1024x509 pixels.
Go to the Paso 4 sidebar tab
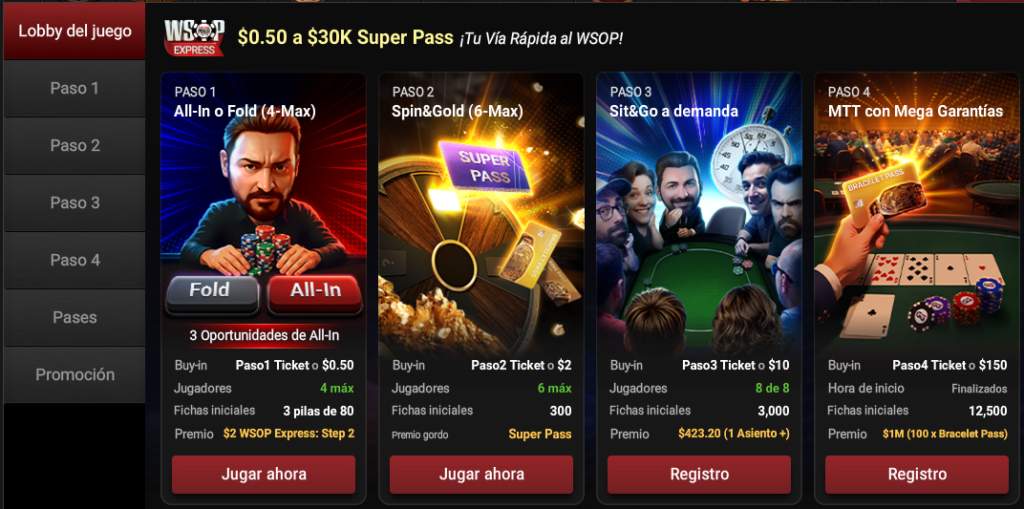click(x=74, y=260)
